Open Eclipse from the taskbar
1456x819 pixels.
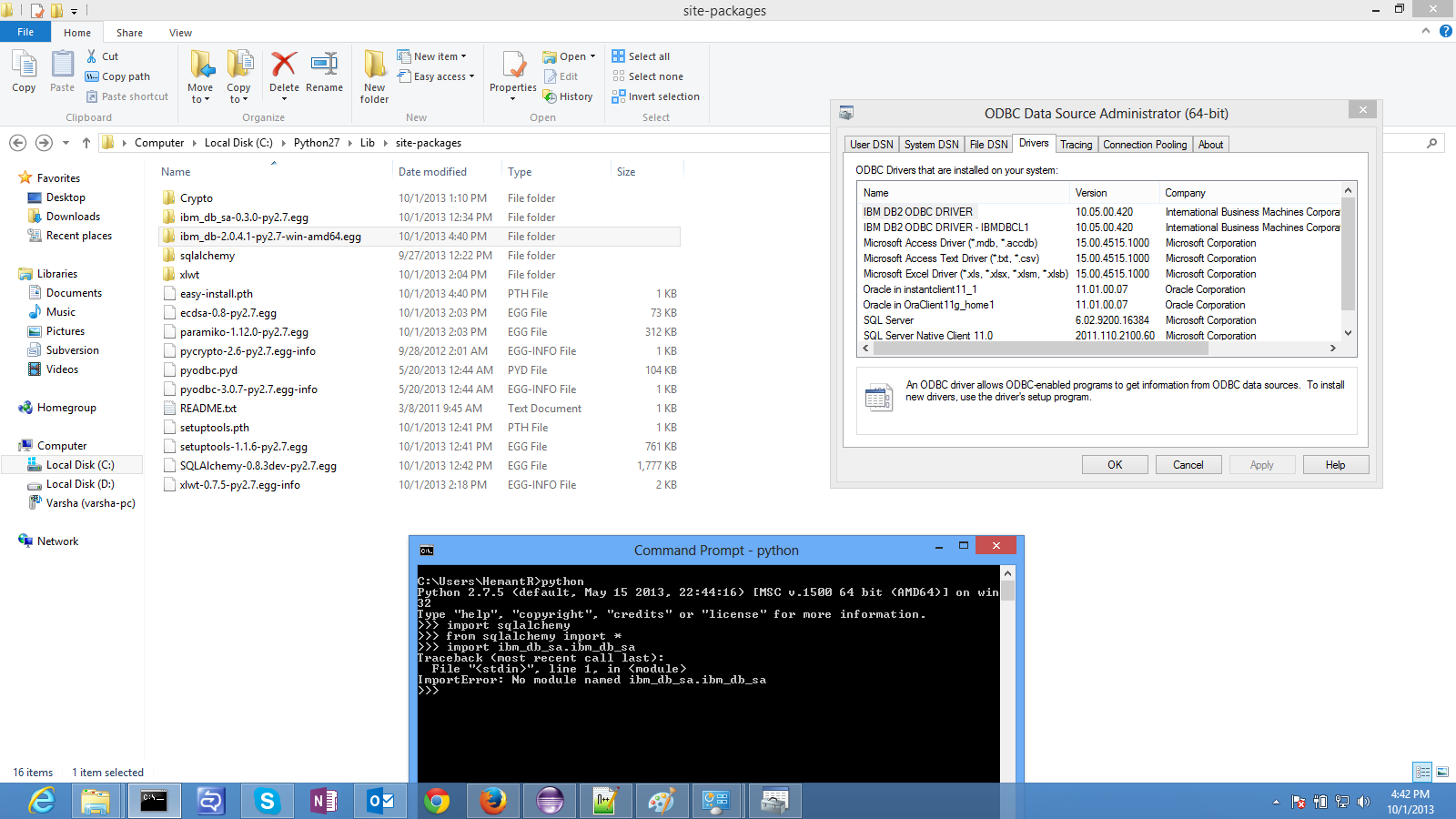tap(550, 801)
